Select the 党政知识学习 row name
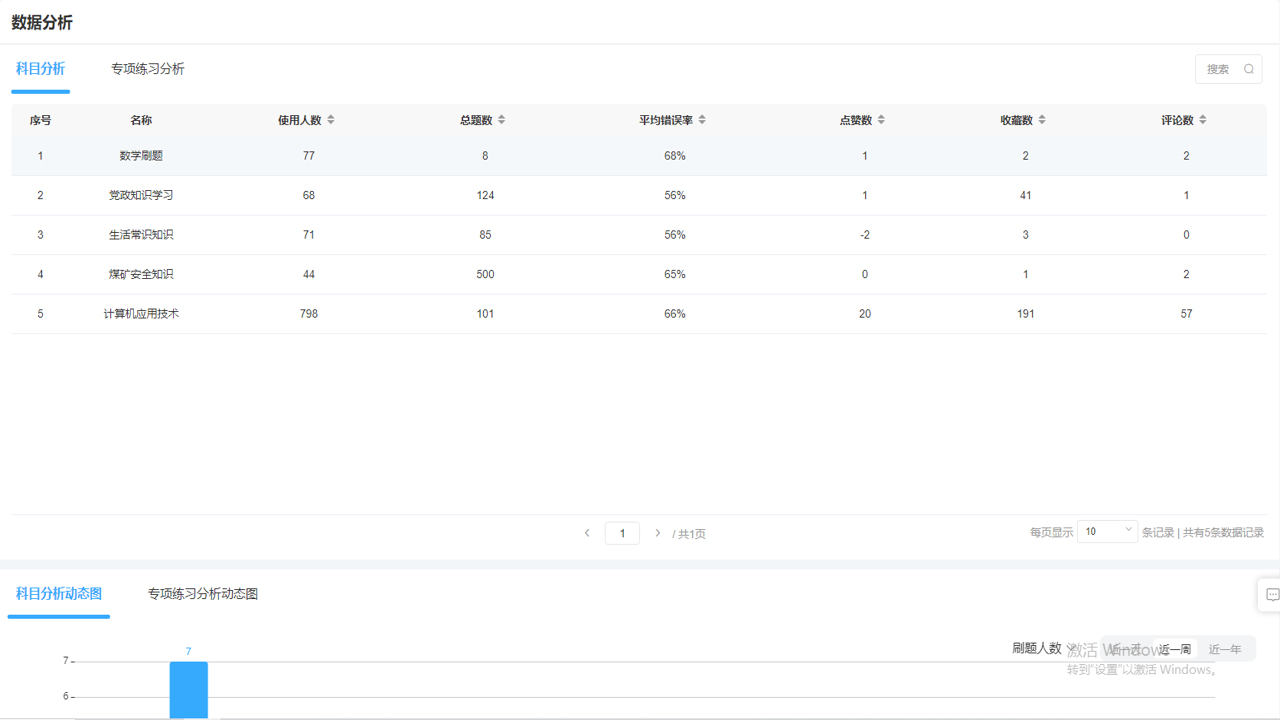The width and height of the screenshot is (1280, 720). pyautogui.click(x=141, y=195)
